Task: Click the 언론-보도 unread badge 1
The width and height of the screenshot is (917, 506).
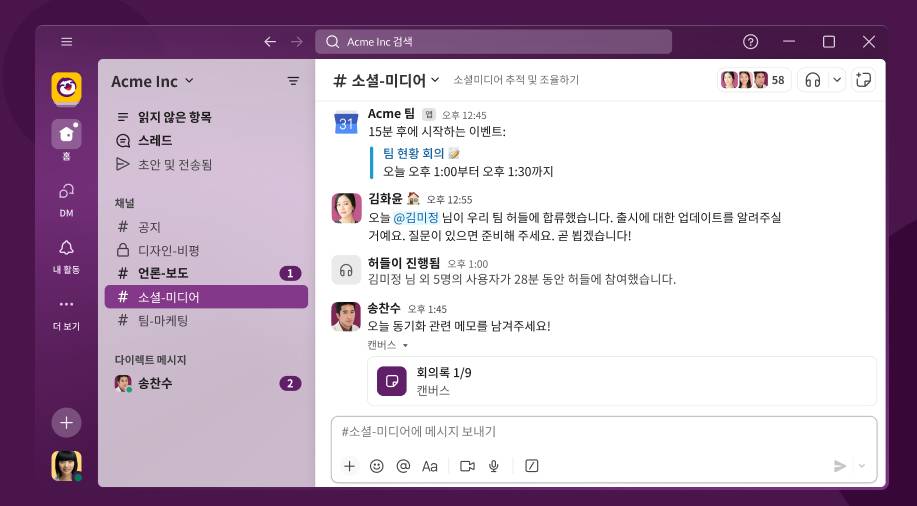Action: (x=290, y=273)
